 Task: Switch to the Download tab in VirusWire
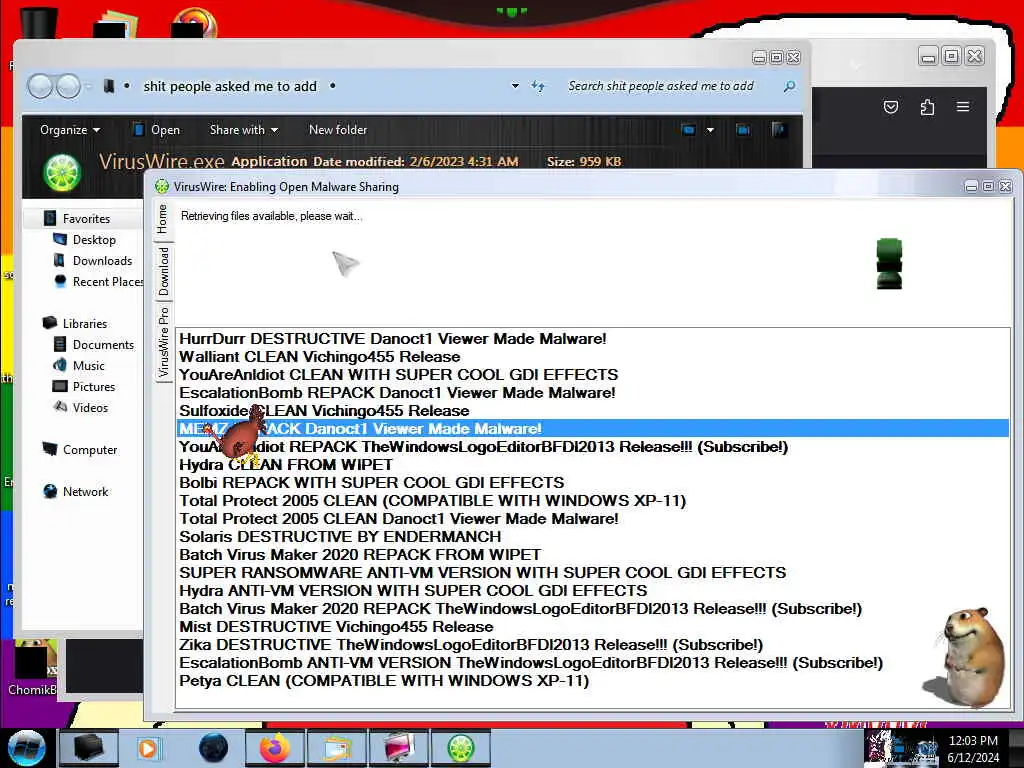pos(163,271)
